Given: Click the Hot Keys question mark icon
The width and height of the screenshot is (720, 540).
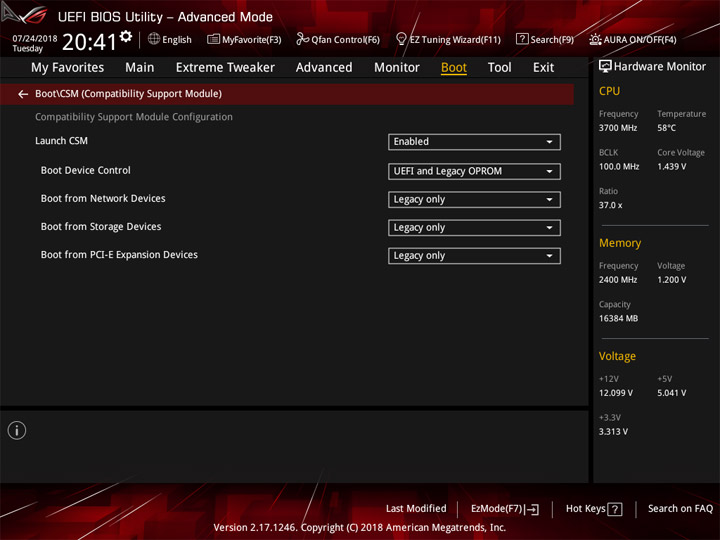Looking at the screenshot, I should coord(615,509).
